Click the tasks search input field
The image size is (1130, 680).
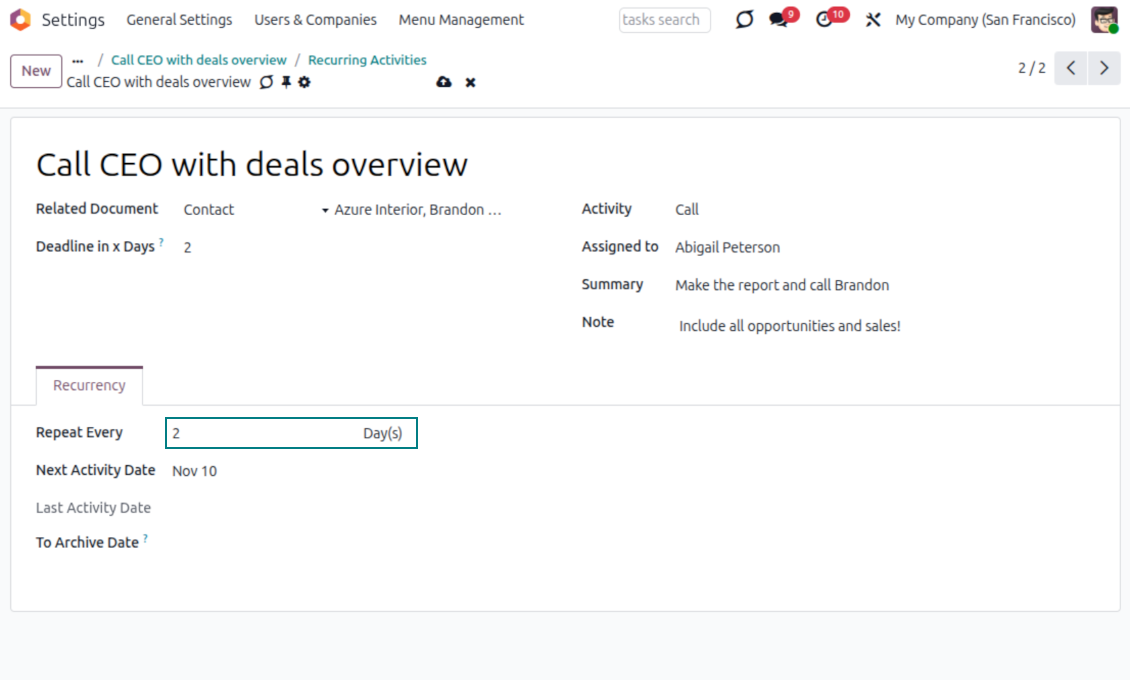(664, 20)
